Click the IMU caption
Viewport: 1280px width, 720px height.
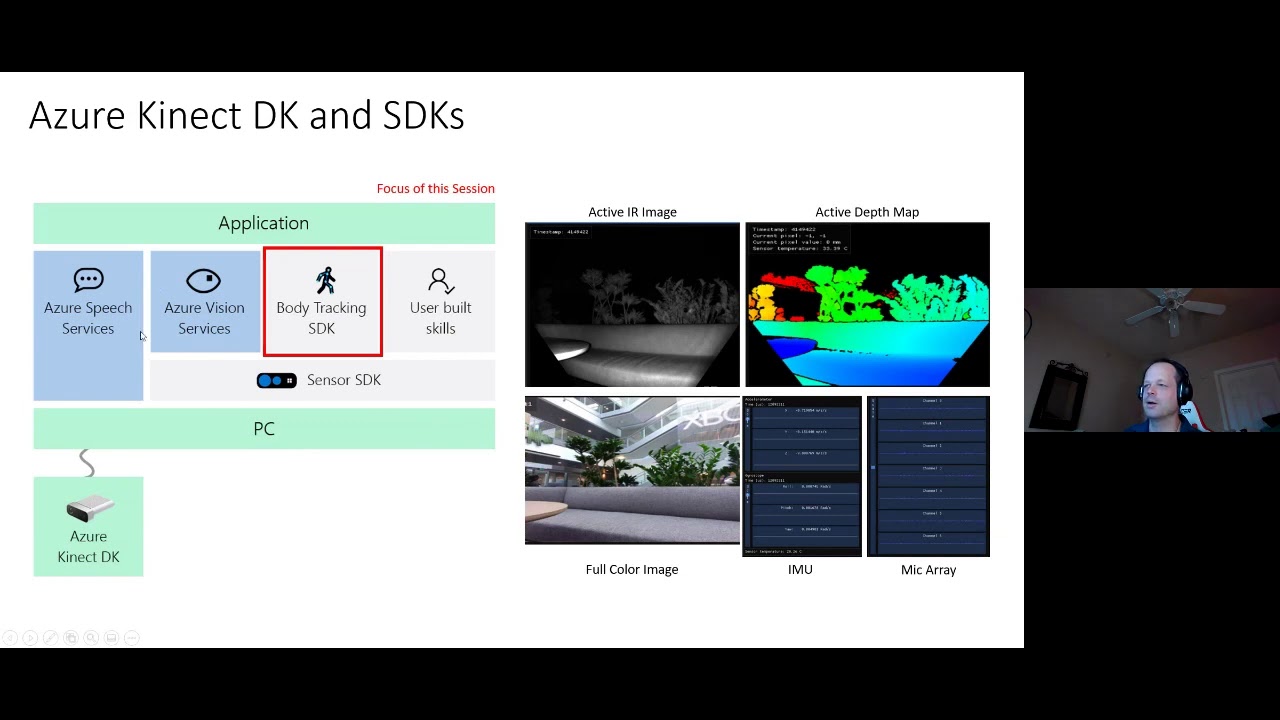pyautogui.click(x=800, y=570)
